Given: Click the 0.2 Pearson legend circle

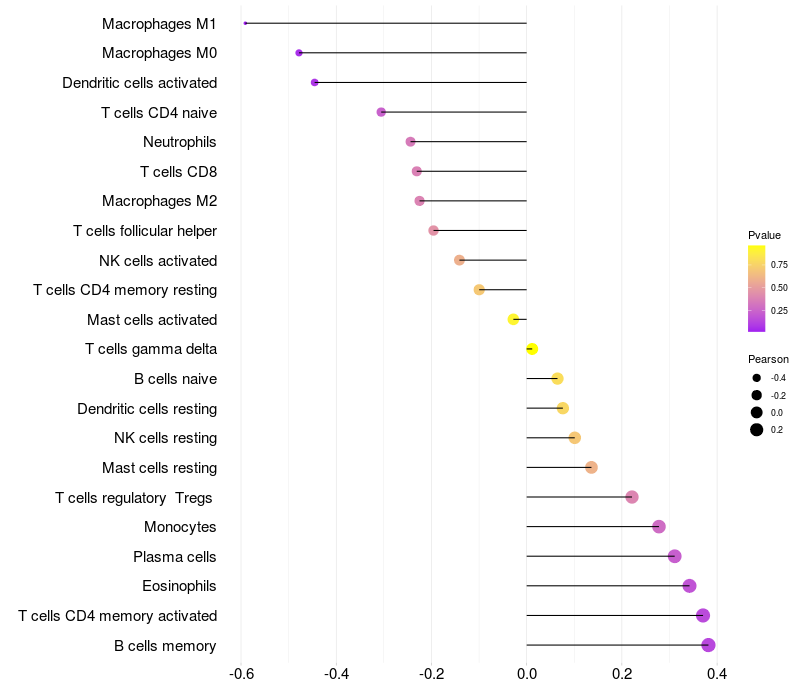Looking at the screenshot, I should [x=757, y=430].
